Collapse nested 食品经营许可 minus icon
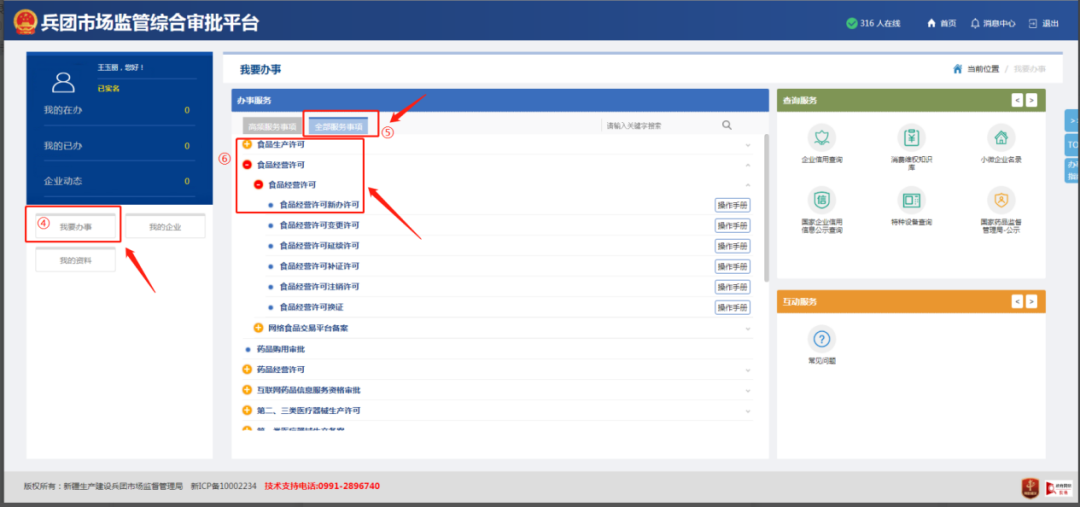This screenshot has height=507, width=1080. [258, 185]
